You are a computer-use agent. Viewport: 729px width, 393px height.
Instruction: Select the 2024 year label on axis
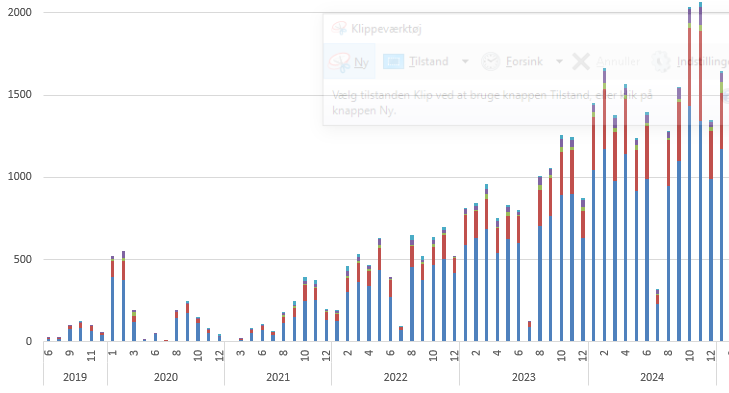652,377
